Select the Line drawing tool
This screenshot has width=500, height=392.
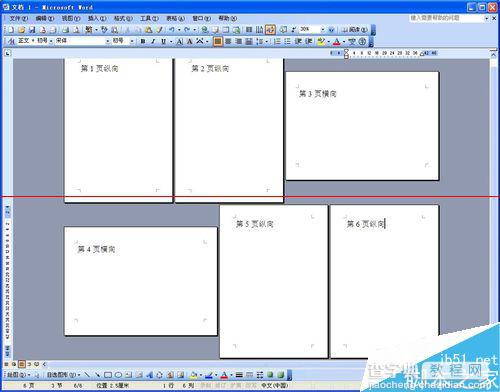[x=87, y=375]
